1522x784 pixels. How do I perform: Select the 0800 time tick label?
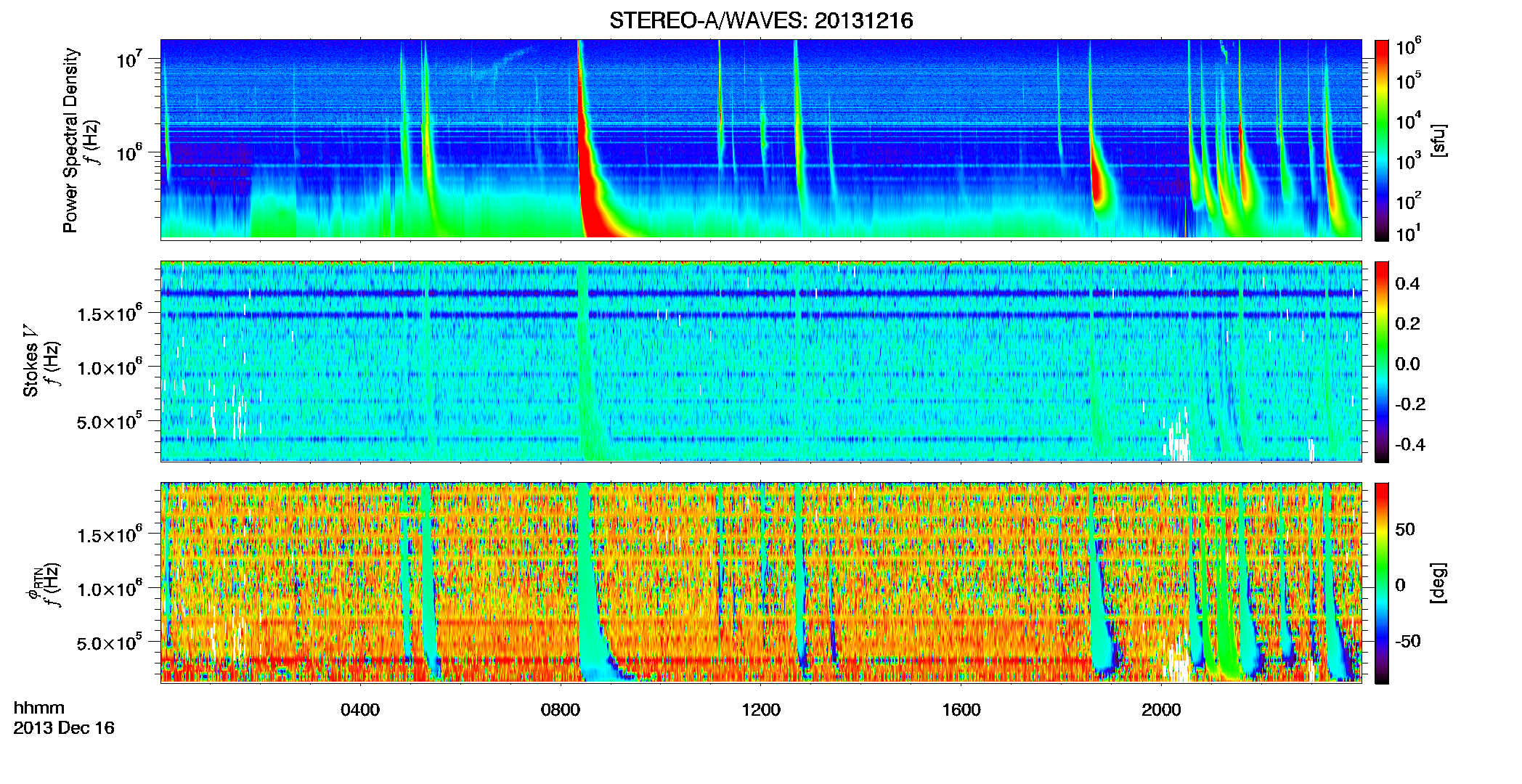[x=561, y=710]
